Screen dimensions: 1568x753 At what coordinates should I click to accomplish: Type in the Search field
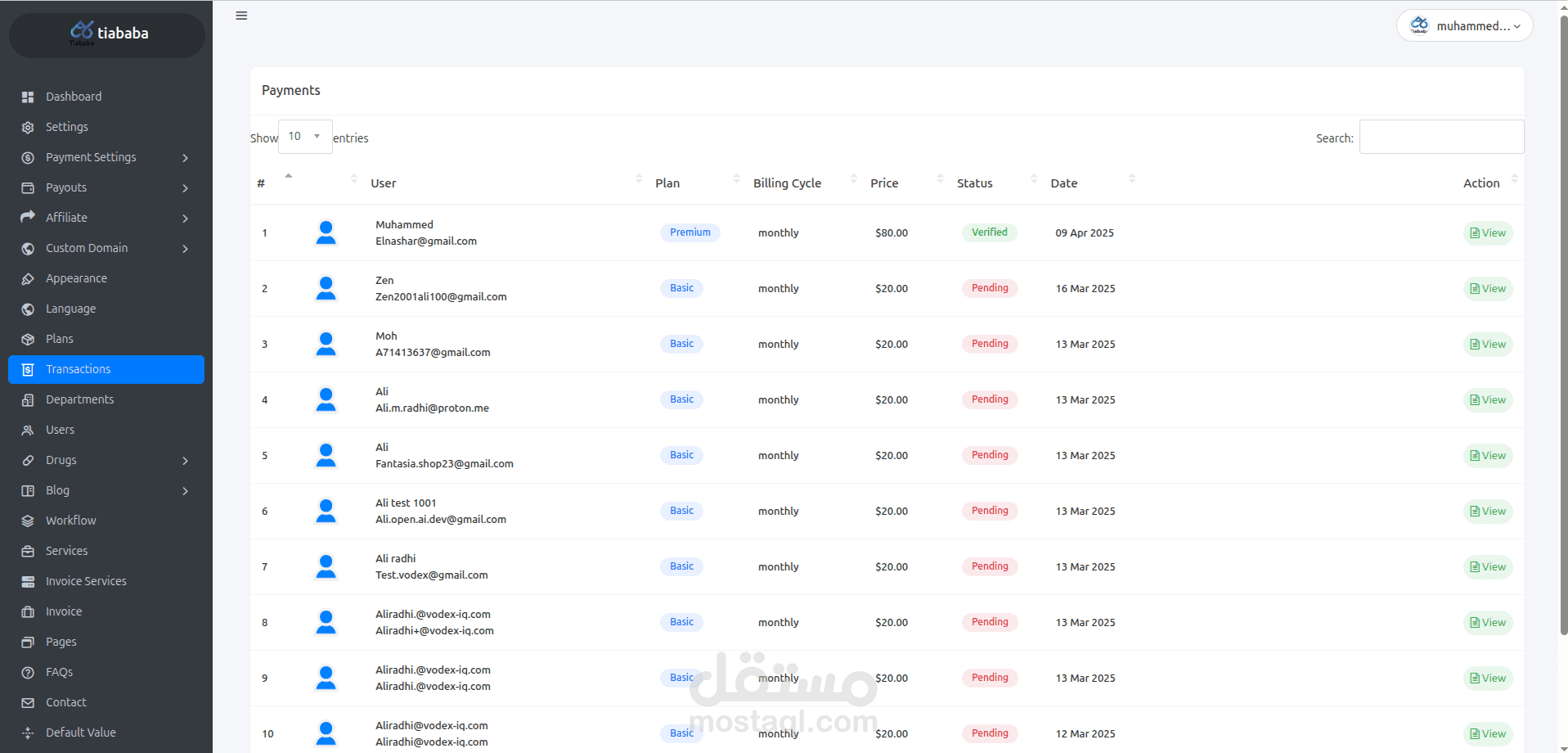coord(1441,138)
